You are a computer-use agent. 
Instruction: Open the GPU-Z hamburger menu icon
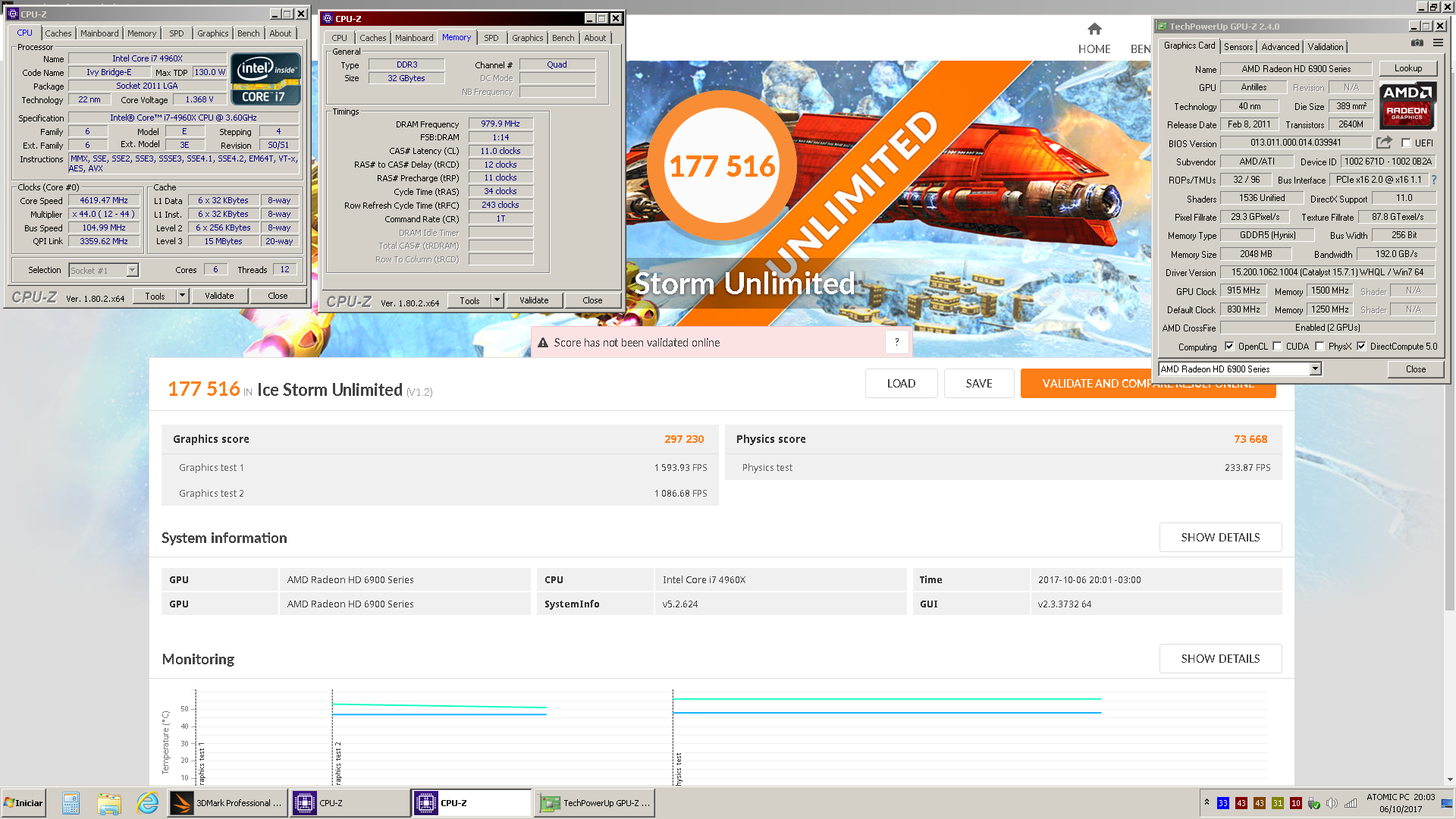coord(1438,43)
